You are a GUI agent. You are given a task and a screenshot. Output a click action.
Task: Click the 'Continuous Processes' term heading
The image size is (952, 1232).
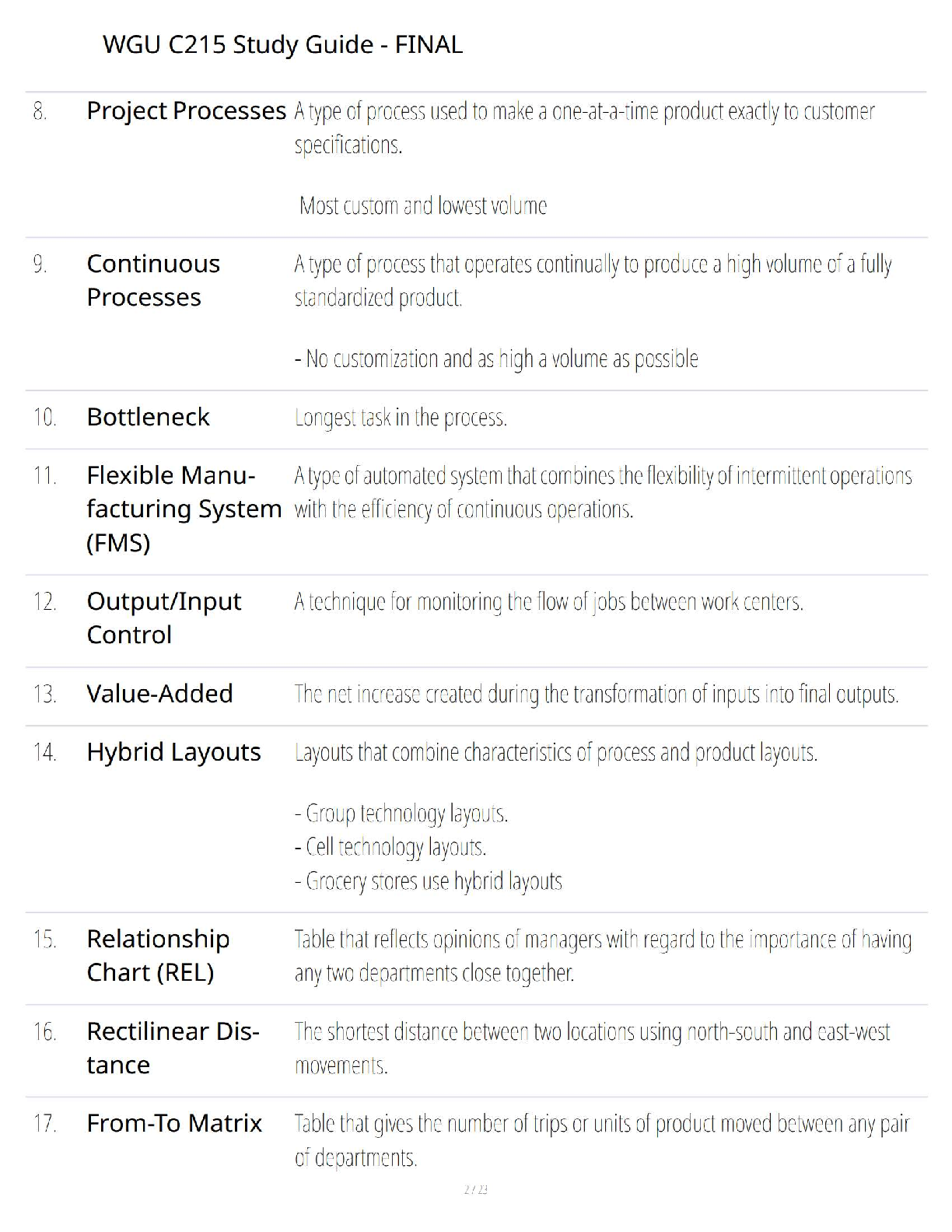tap(153, 280)
